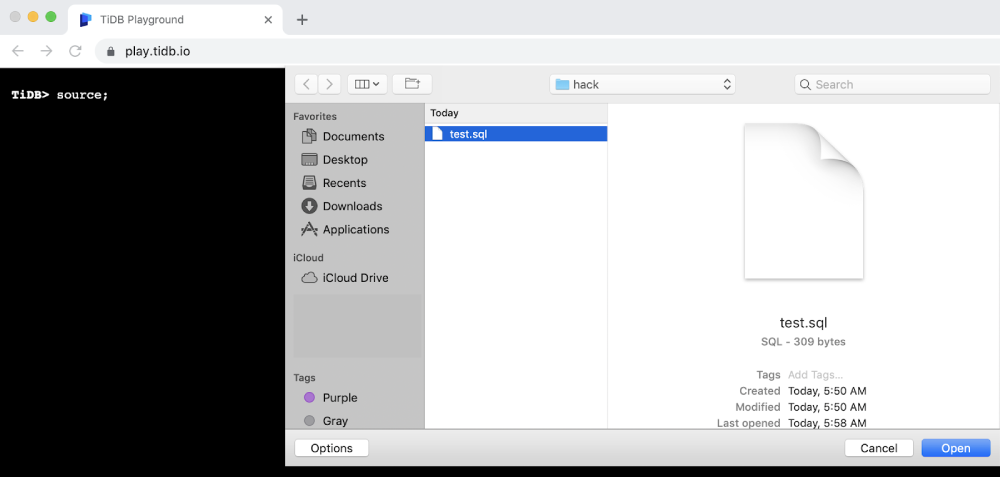Open a new browser tab
This screenshot has height=477, width=1000.
pyautogui.click(x=302, y=20)
